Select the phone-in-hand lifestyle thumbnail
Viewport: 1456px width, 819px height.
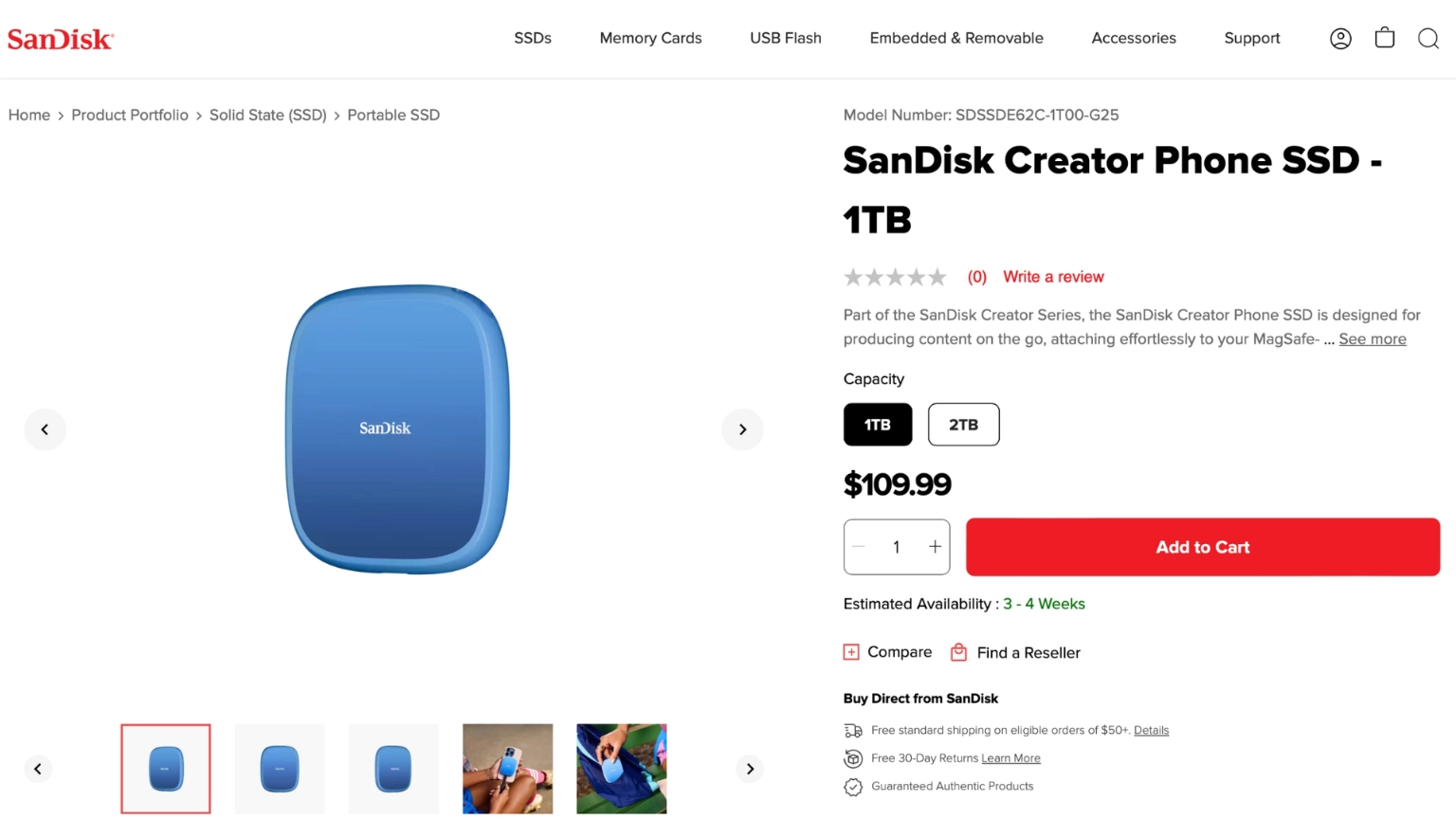coord(507,769)
